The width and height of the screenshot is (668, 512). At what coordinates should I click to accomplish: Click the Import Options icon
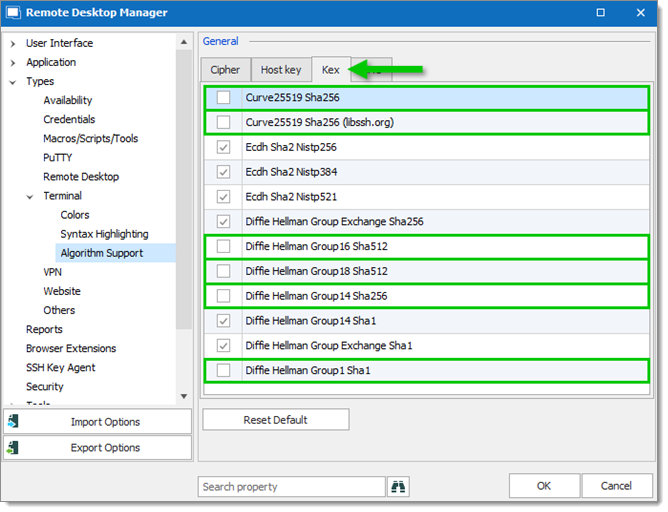[13, 421]
